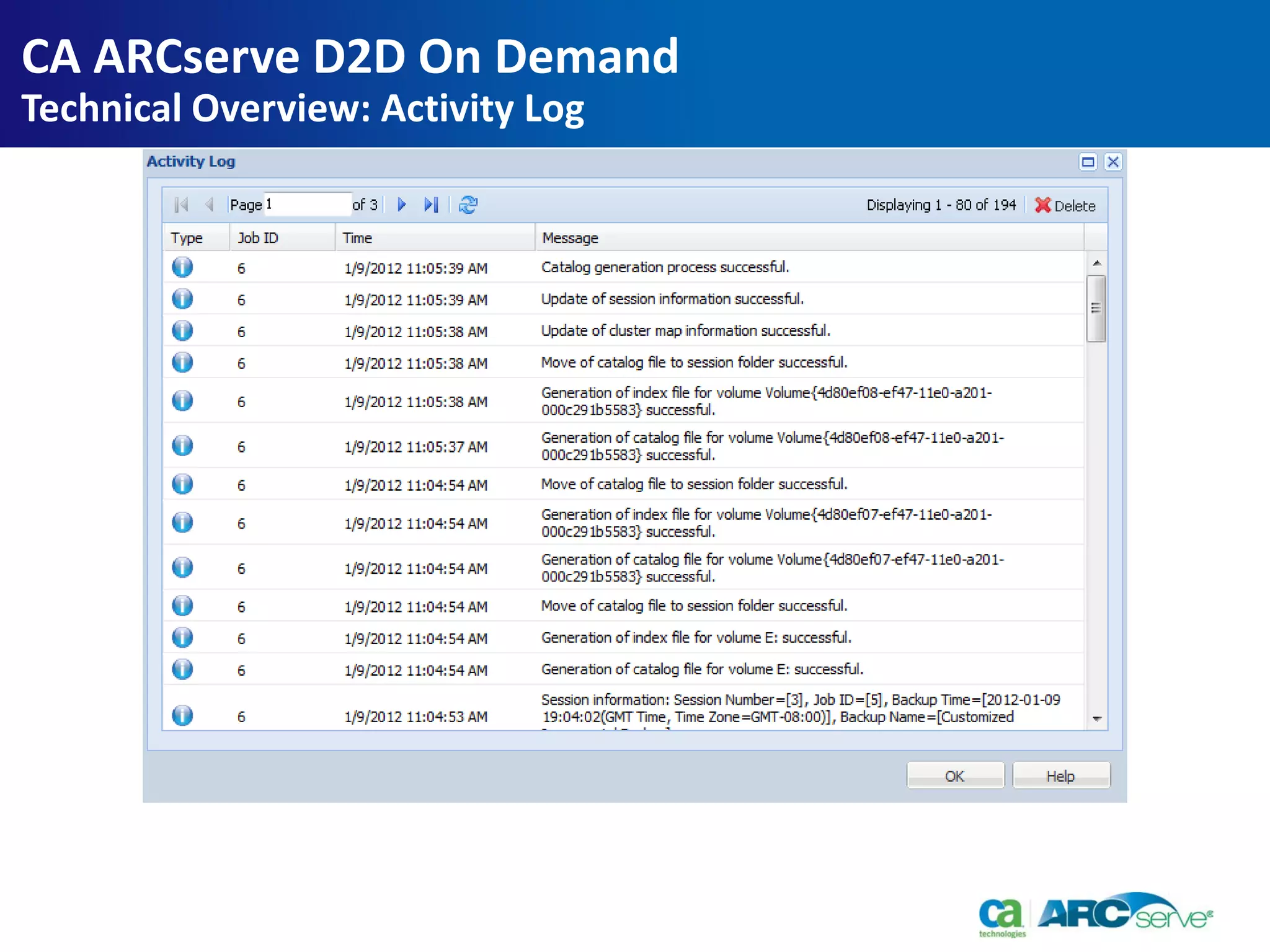
Task: Click info icon for Catalog generation process row
Action: point(182,267)
